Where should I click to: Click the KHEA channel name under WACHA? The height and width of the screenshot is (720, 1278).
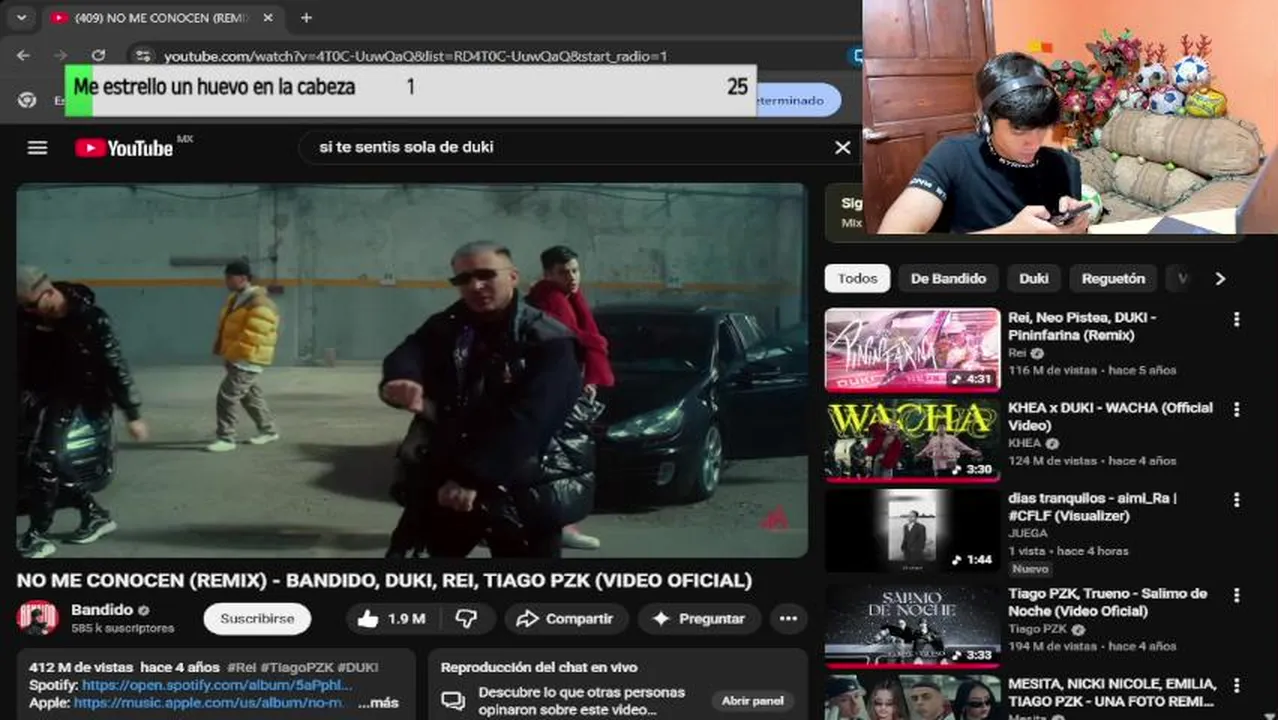[x=1024, y=443]
